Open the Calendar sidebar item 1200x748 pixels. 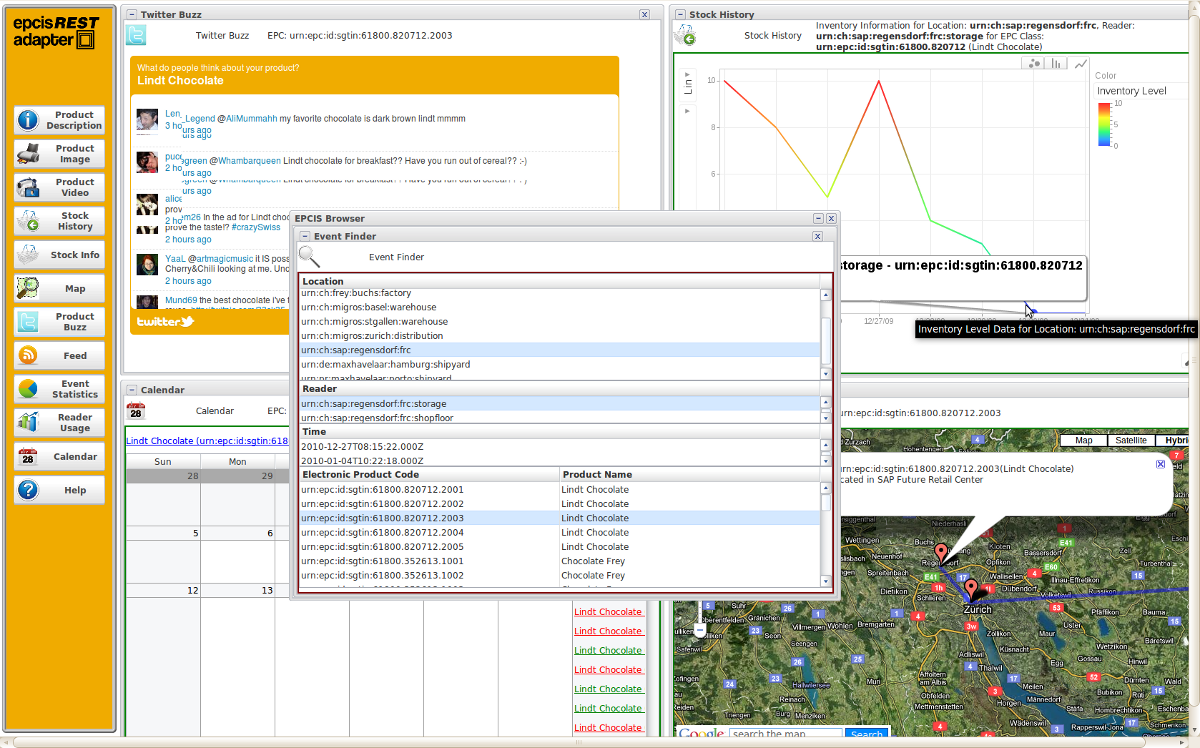[x=59, y=456]
